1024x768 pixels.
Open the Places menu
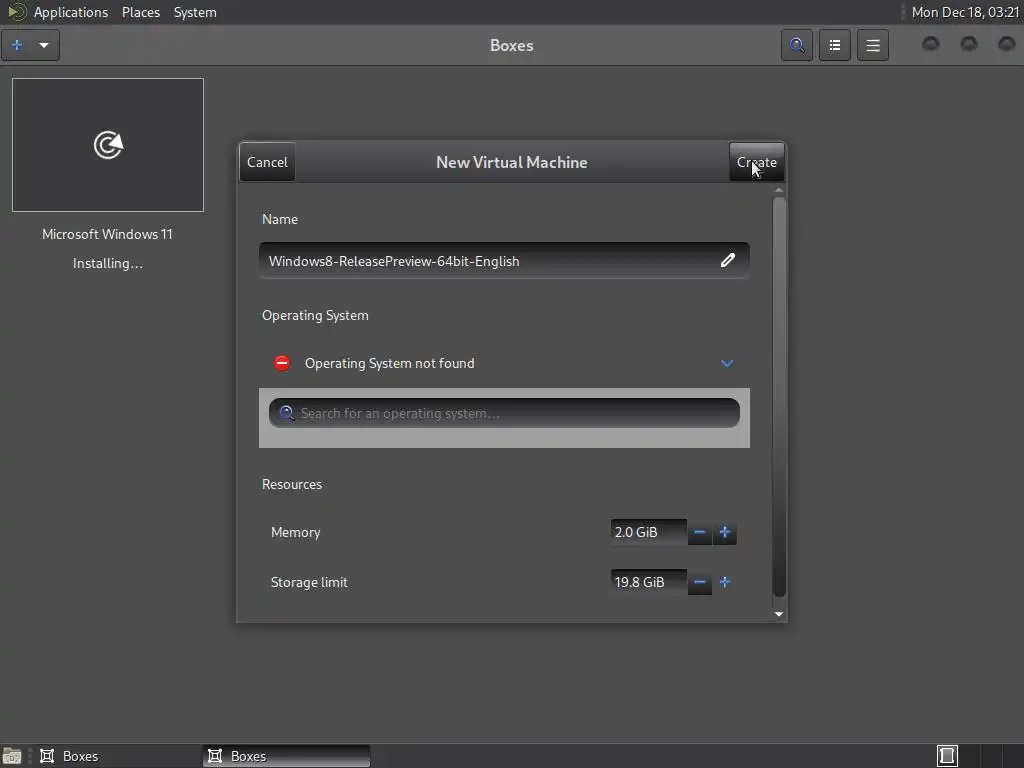click(141, 12)
